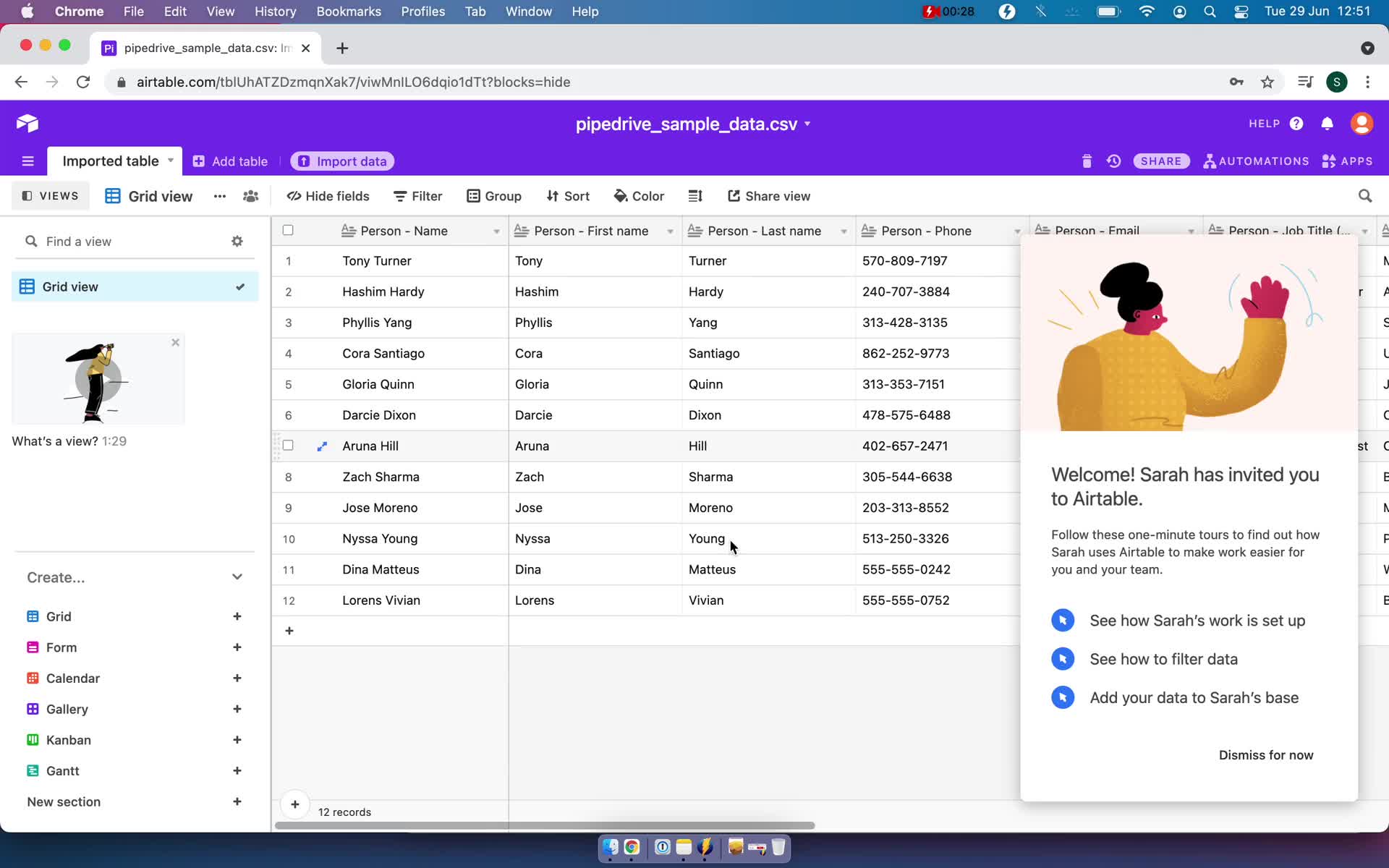
Task: Collapse the Create section chevron
Action: pyautogui.click(x=237, y=577)
